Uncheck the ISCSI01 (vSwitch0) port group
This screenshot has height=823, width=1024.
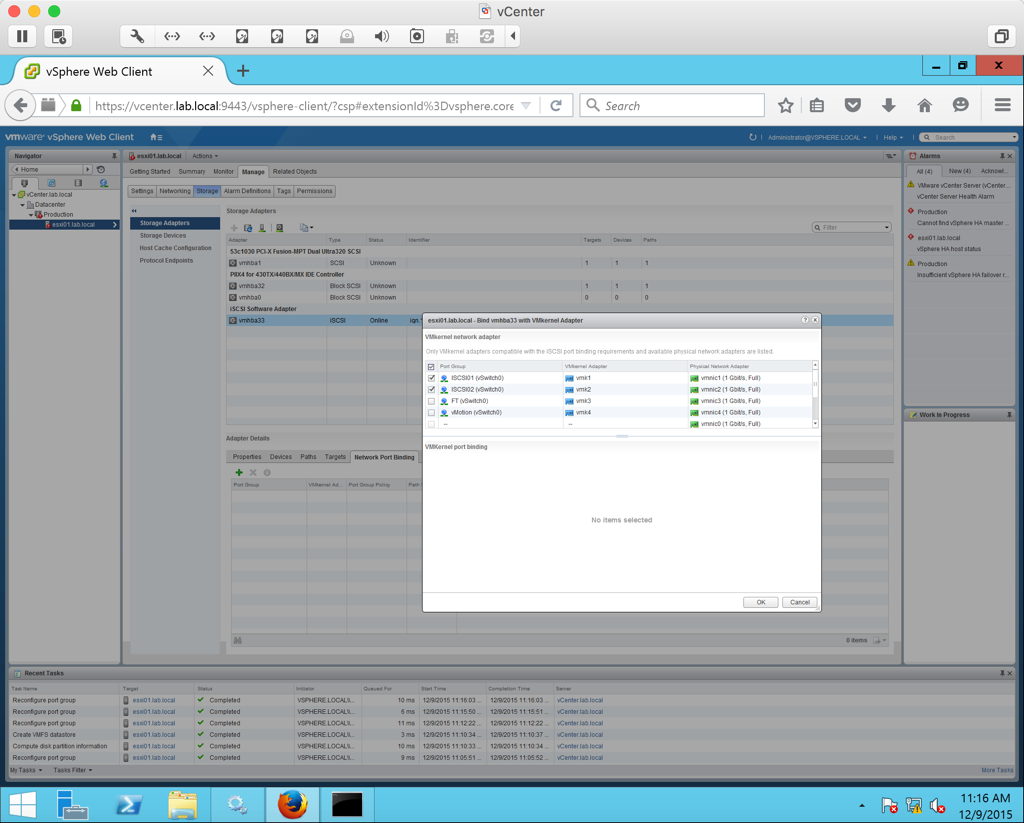coord(432,378)
